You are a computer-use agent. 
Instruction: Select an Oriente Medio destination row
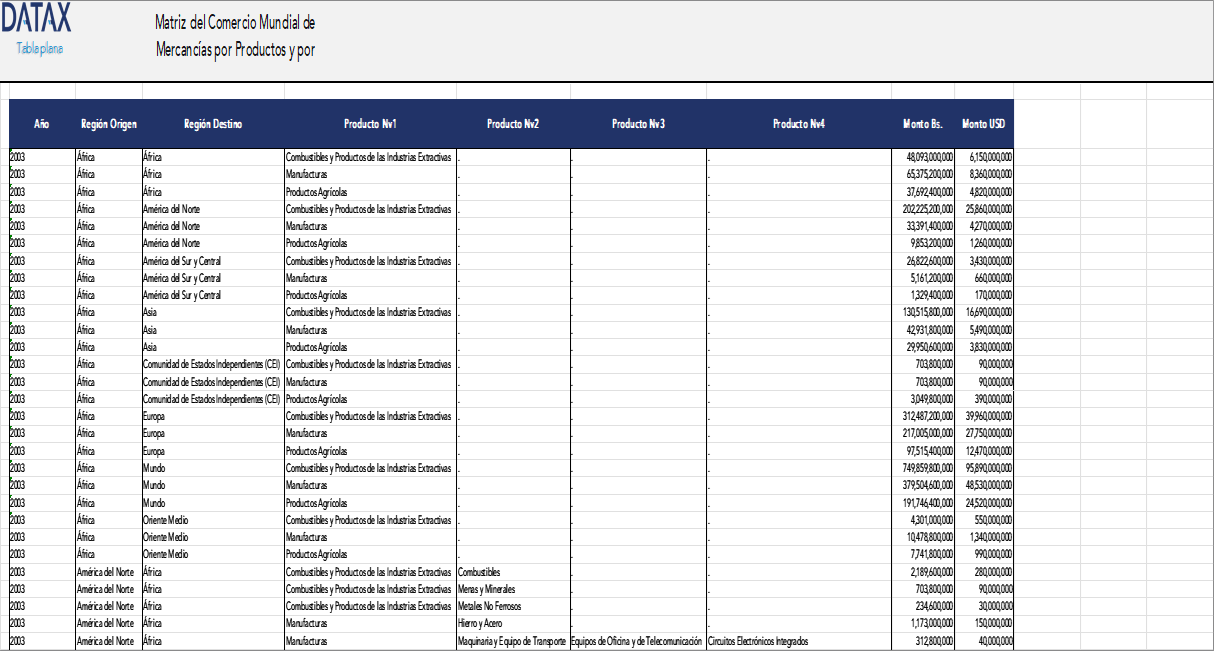pyautogui.click(x=167, y=519)
